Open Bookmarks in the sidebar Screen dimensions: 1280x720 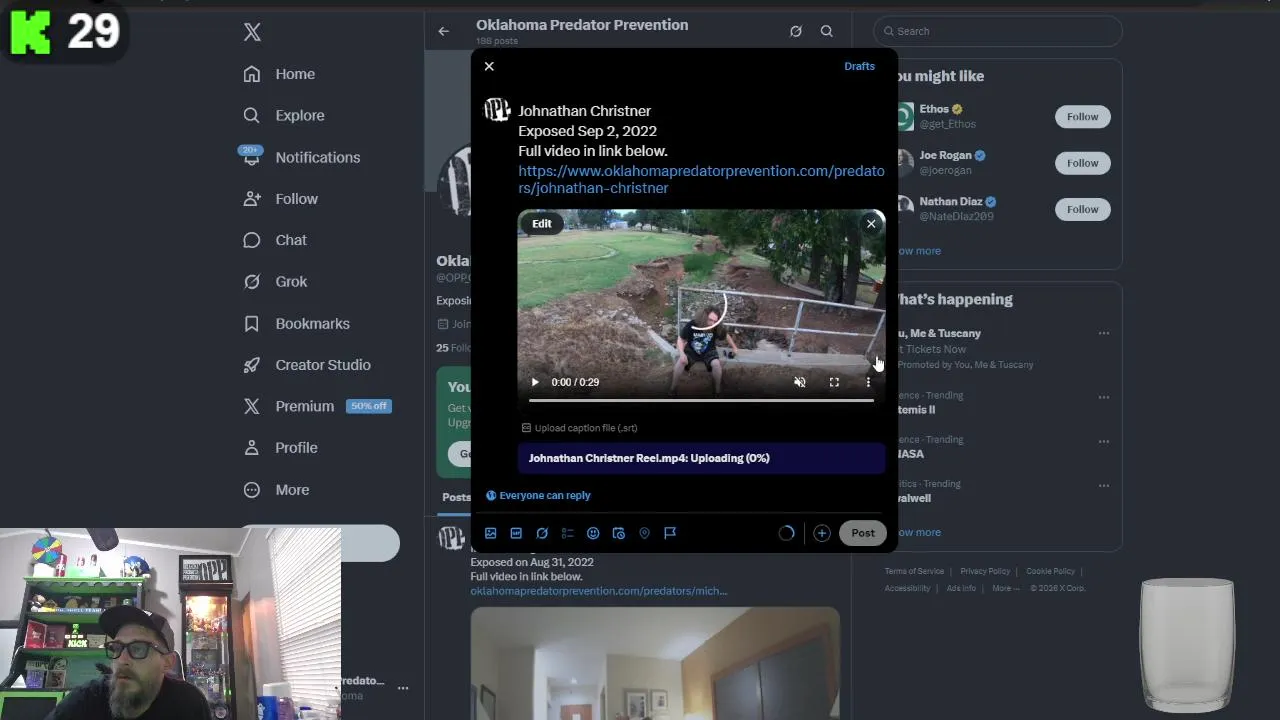[297, 324]
